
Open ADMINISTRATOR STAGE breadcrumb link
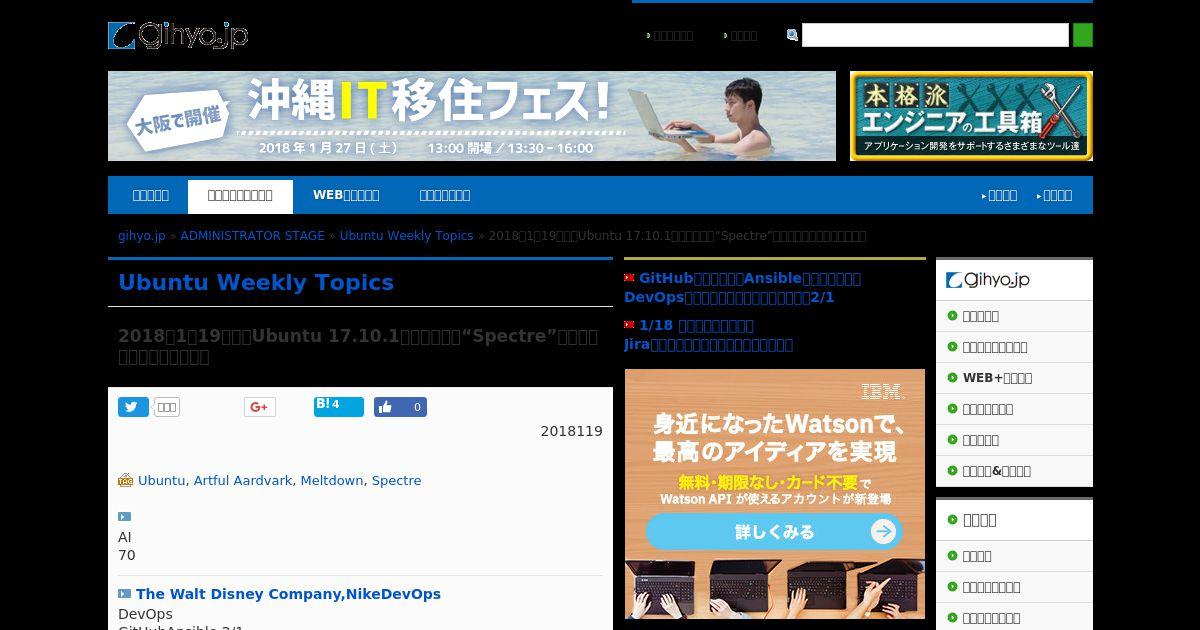point(252,236)
